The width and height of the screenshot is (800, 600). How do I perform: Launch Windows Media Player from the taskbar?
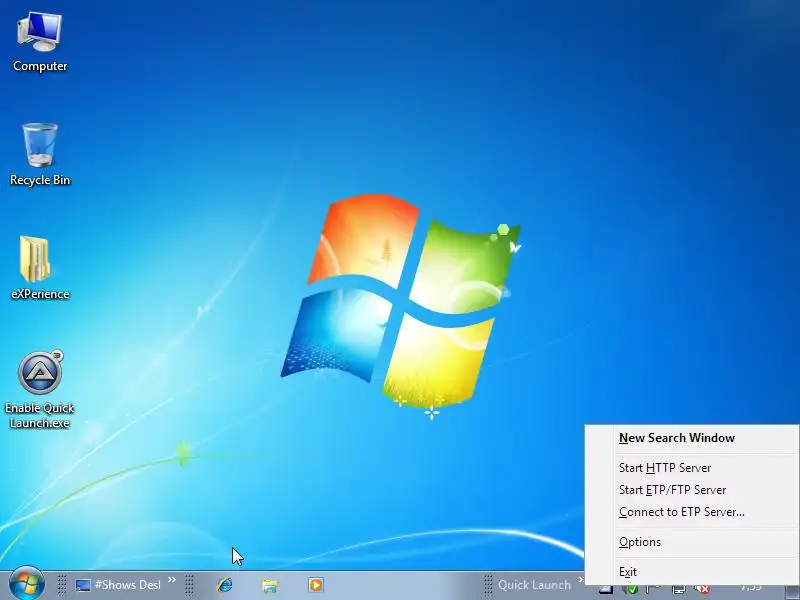pos(316,585)
